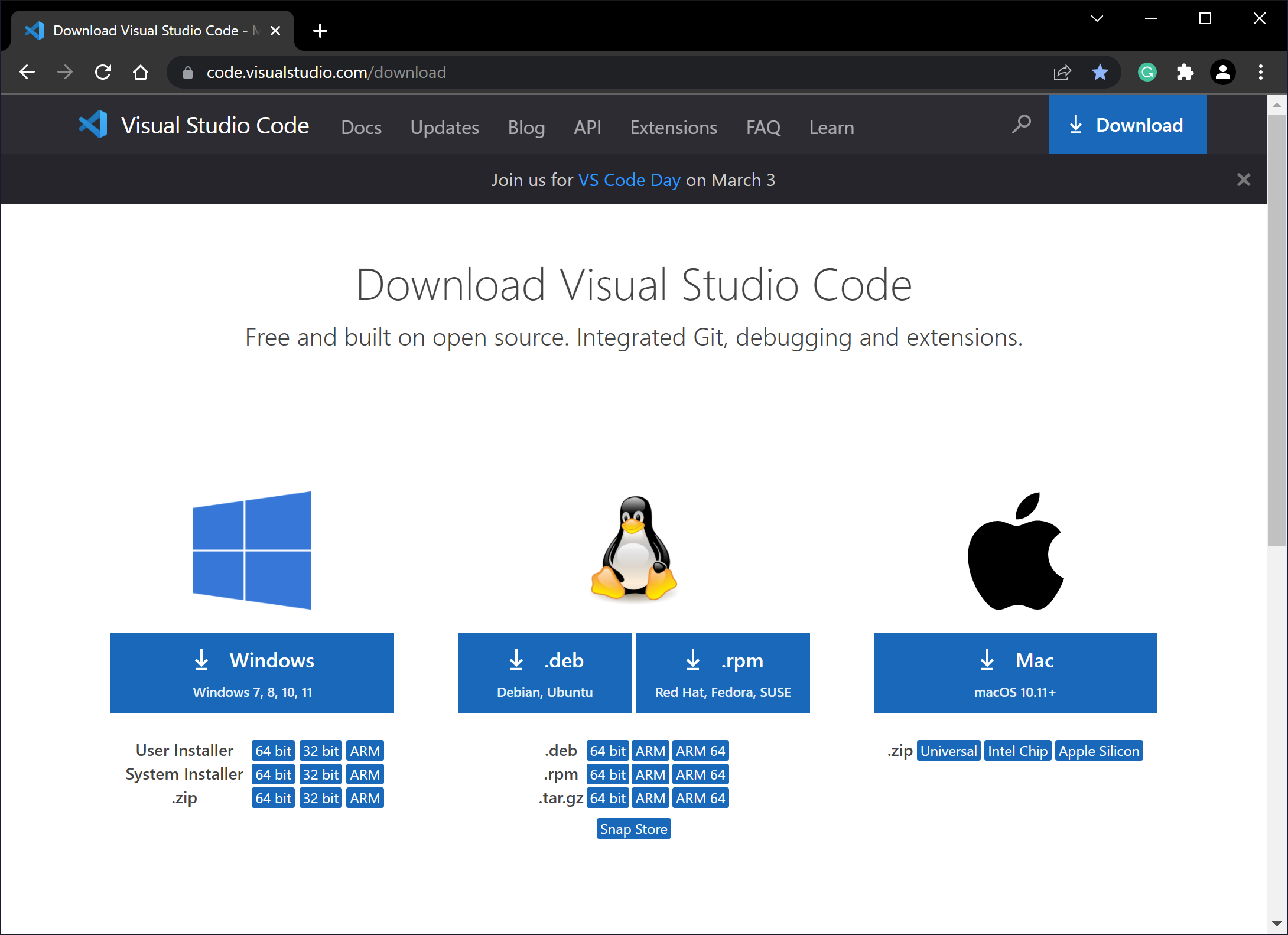Get Linux .deb ARM 64
1288x935 pixels.
tap(701, 751)
